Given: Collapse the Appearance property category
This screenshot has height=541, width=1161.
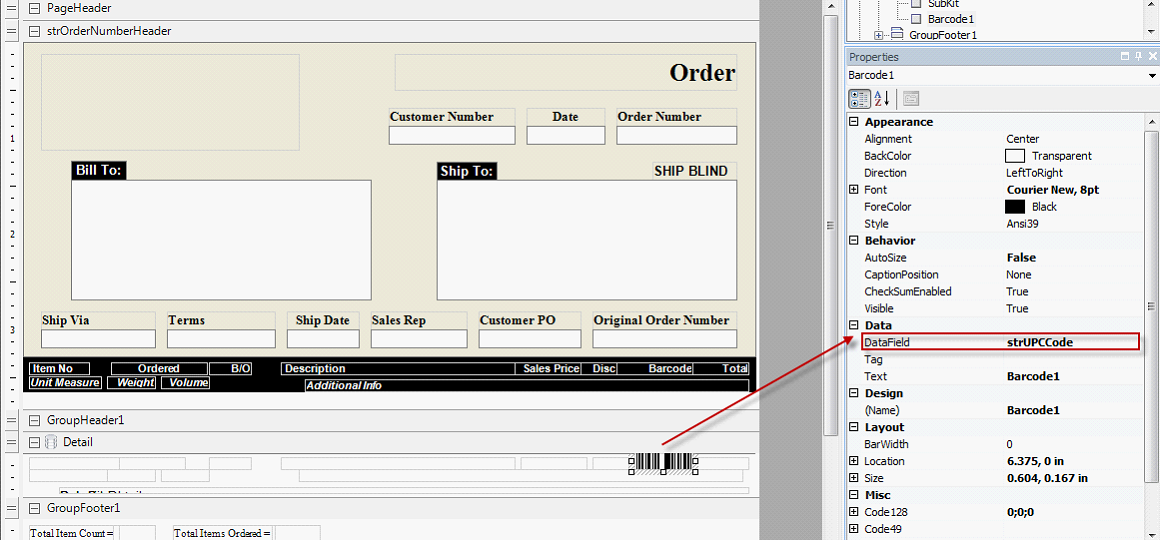Looking at the screenshot, I should click(854, 122).
